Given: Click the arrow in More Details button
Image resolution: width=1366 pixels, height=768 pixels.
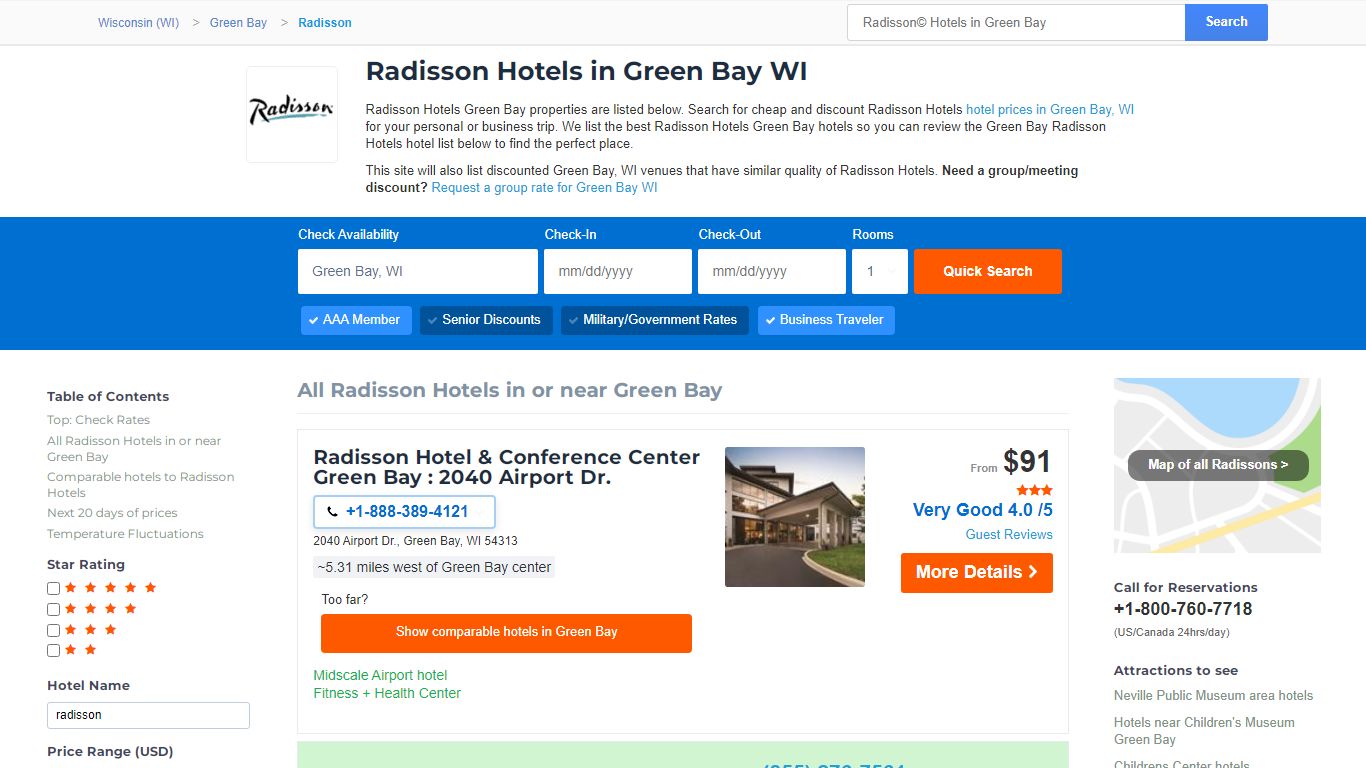Looking at the screenshot, I should click(x=1033, y=572).
